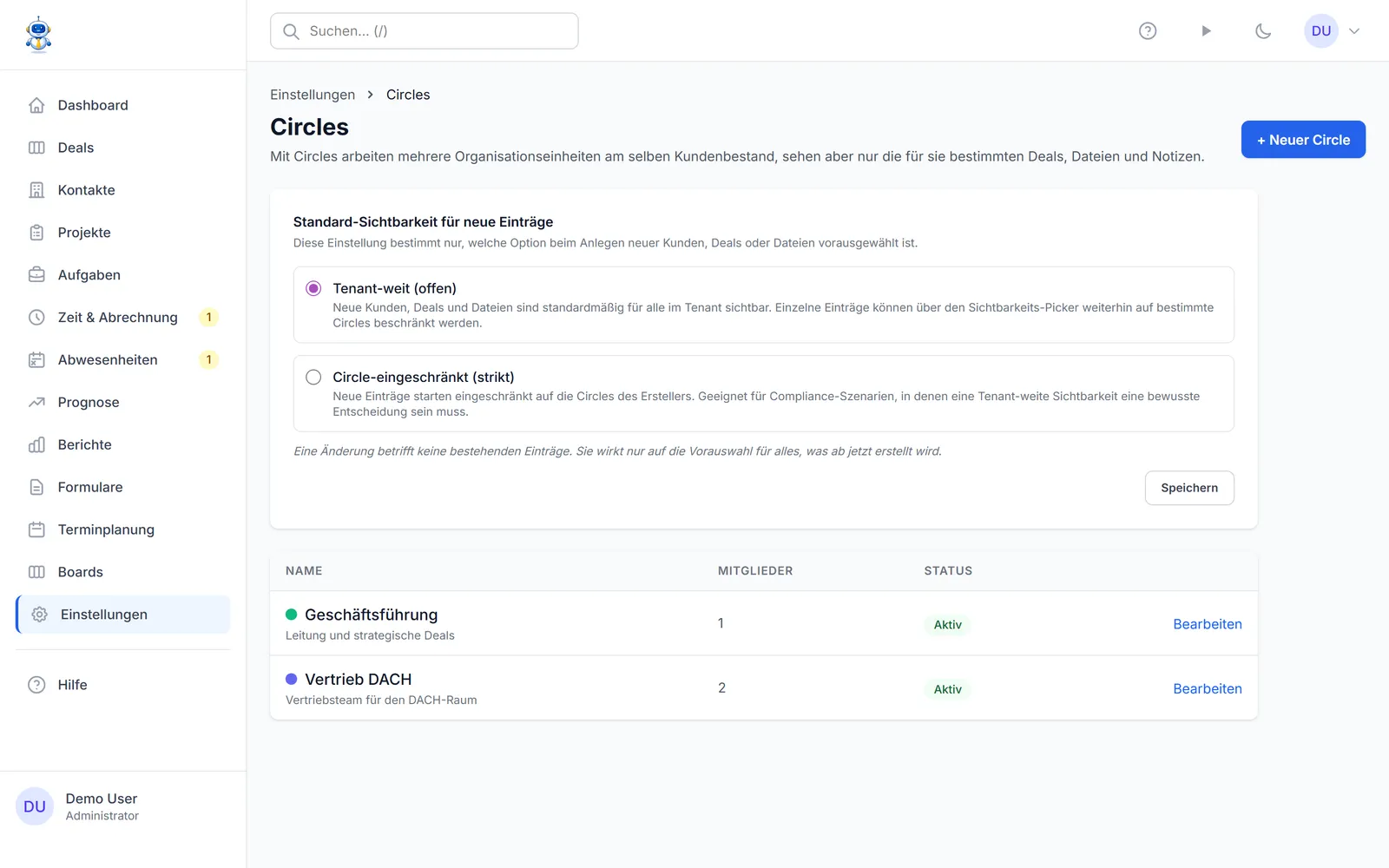Screen dimensions: 1389x868
Task: Go to Einstellungen in the breadcrumb
Action: [x=313, y=95]
